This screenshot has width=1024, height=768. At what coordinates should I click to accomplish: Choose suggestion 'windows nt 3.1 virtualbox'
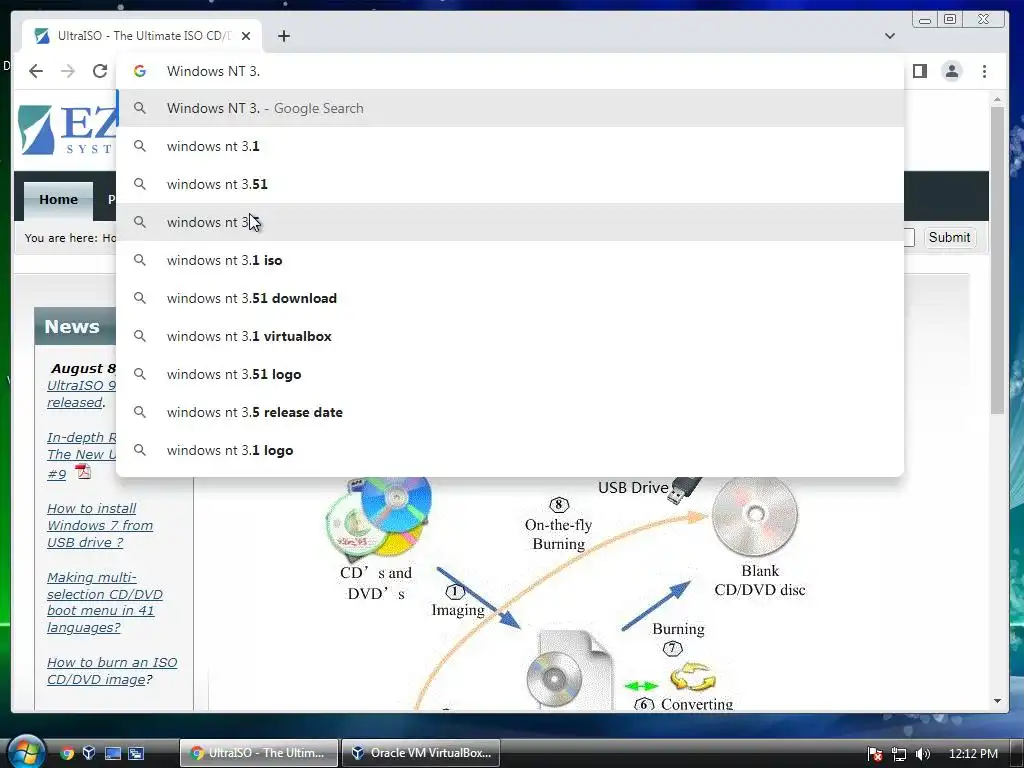click(510, 336)
